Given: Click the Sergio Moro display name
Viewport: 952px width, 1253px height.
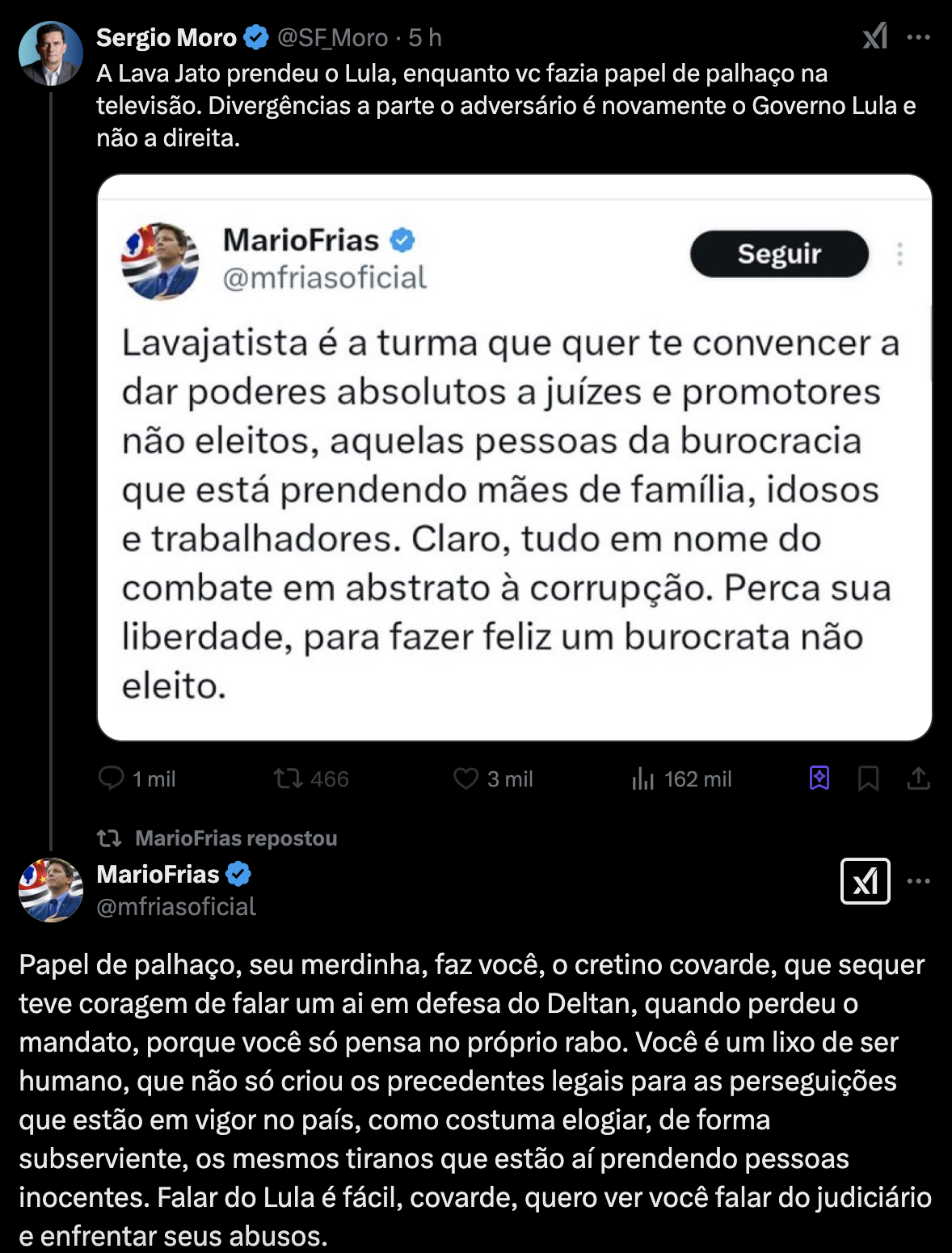Looking at the screenshot, I should [166, 37].
